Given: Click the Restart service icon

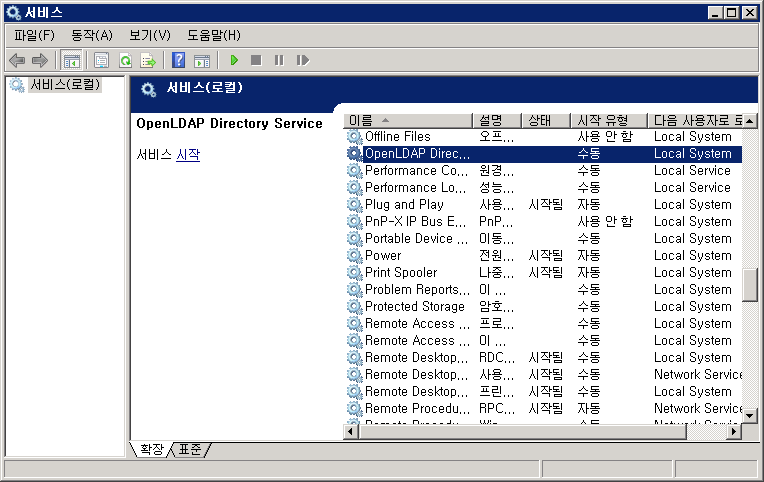Looking at the screenshot, I should pos(303,60).
